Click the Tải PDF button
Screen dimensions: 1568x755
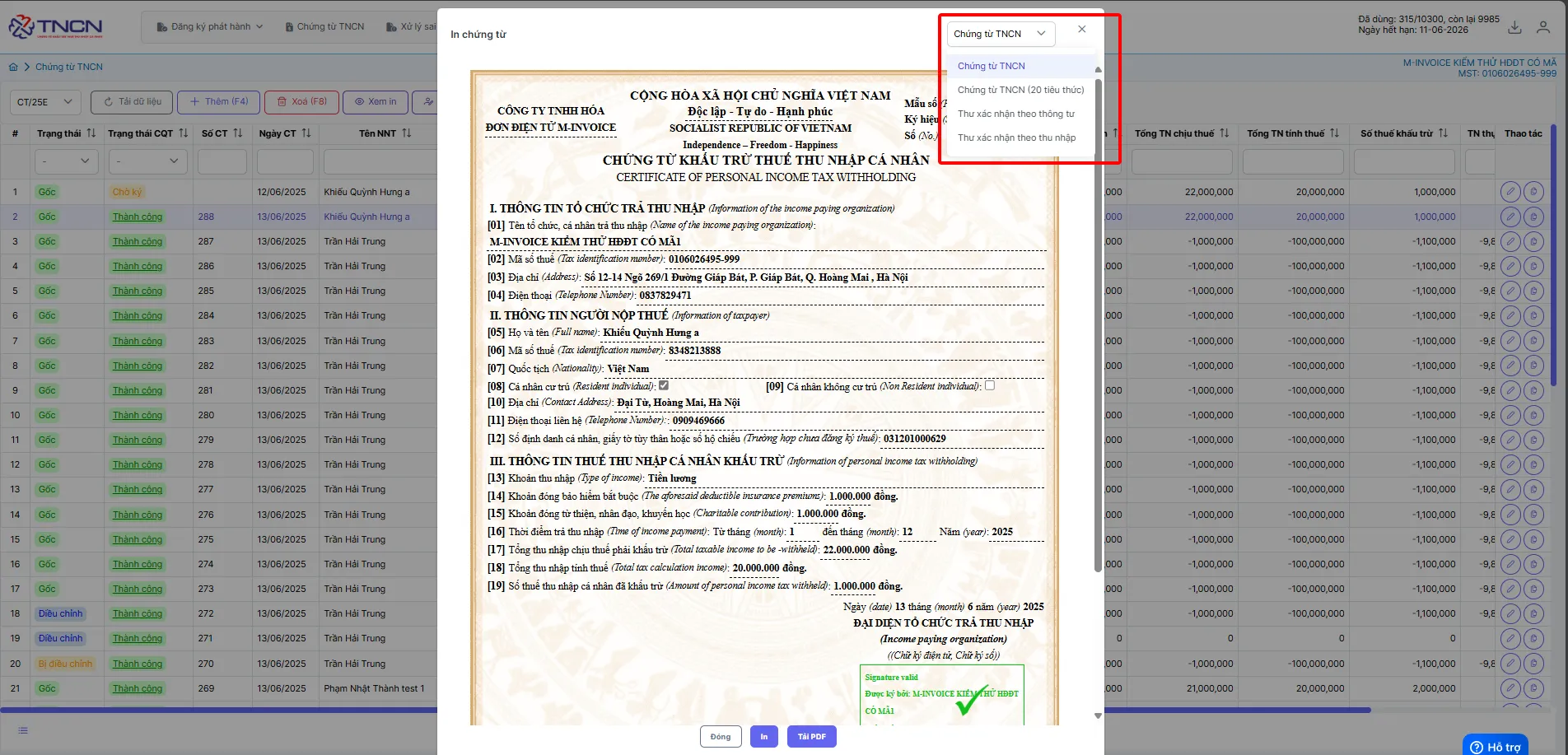(x=812, y=737)
